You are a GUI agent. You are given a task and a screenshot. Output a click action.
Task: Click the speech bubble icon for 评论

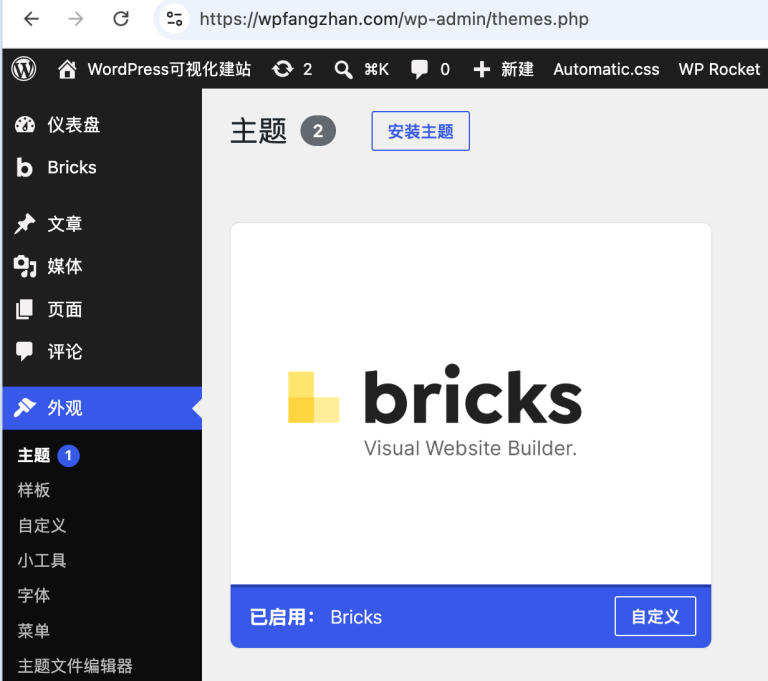pyautogui.click(x=24, y=352)
